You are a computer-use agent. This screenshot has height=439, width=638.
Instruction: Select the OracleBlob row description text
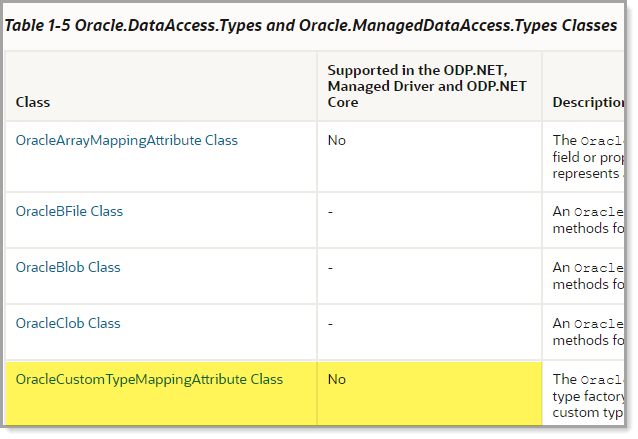click(x=588, y=276)
